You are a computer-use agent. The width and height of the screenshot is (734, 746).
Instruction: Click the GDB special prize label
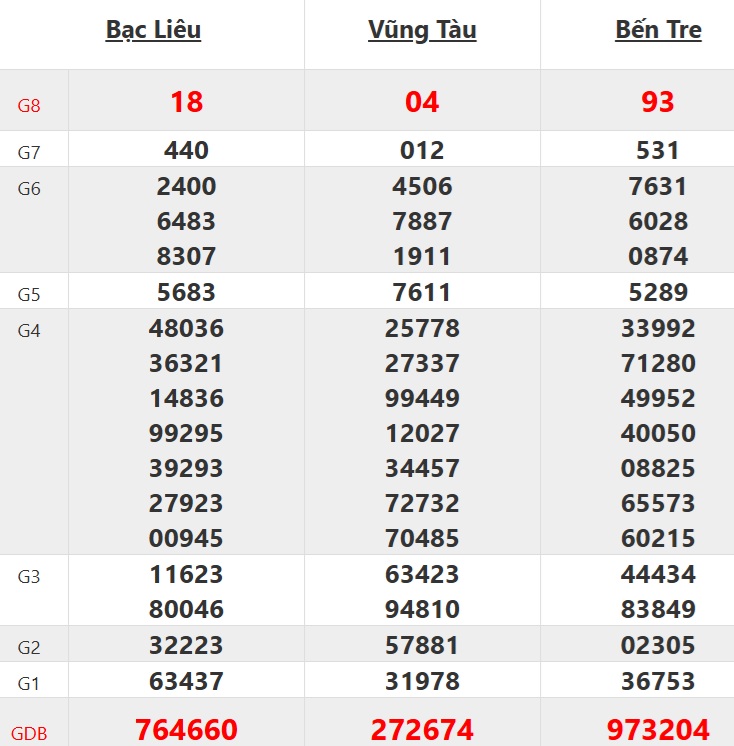pos(29,732)
